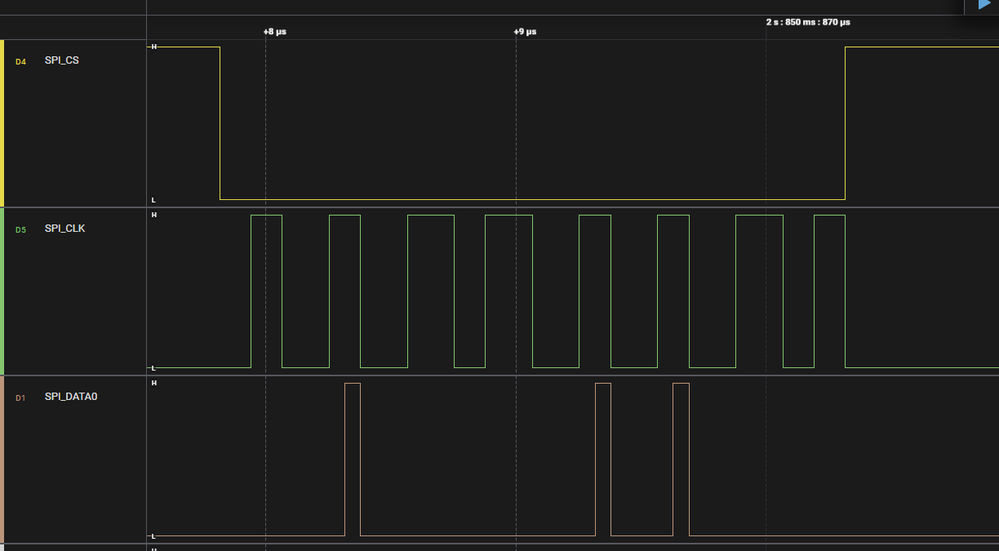
Task: Click the green SPI_CLK color strip
Action: pyautogui.click(x=3, y=291)
